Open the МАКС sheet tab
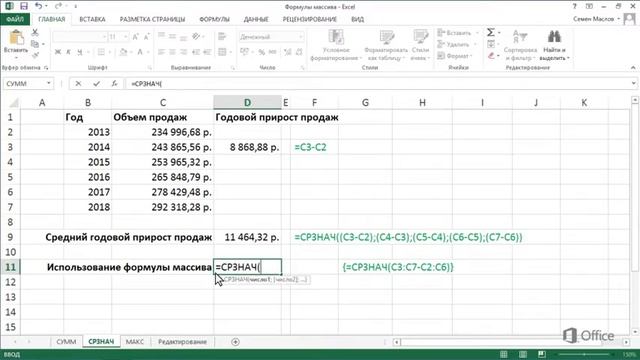Viewport: 640px width, 360px height. [x=135, y=342]
